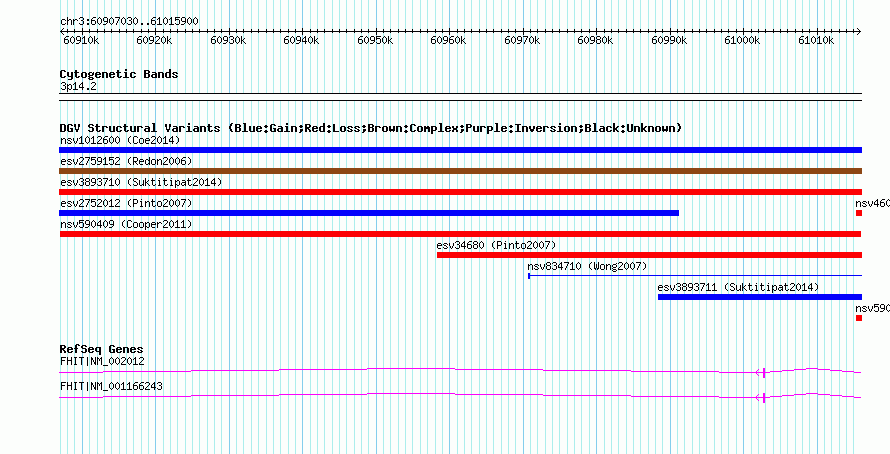
Task: Select the blue esv3893711 gain bar
Action: click(759, 297)
